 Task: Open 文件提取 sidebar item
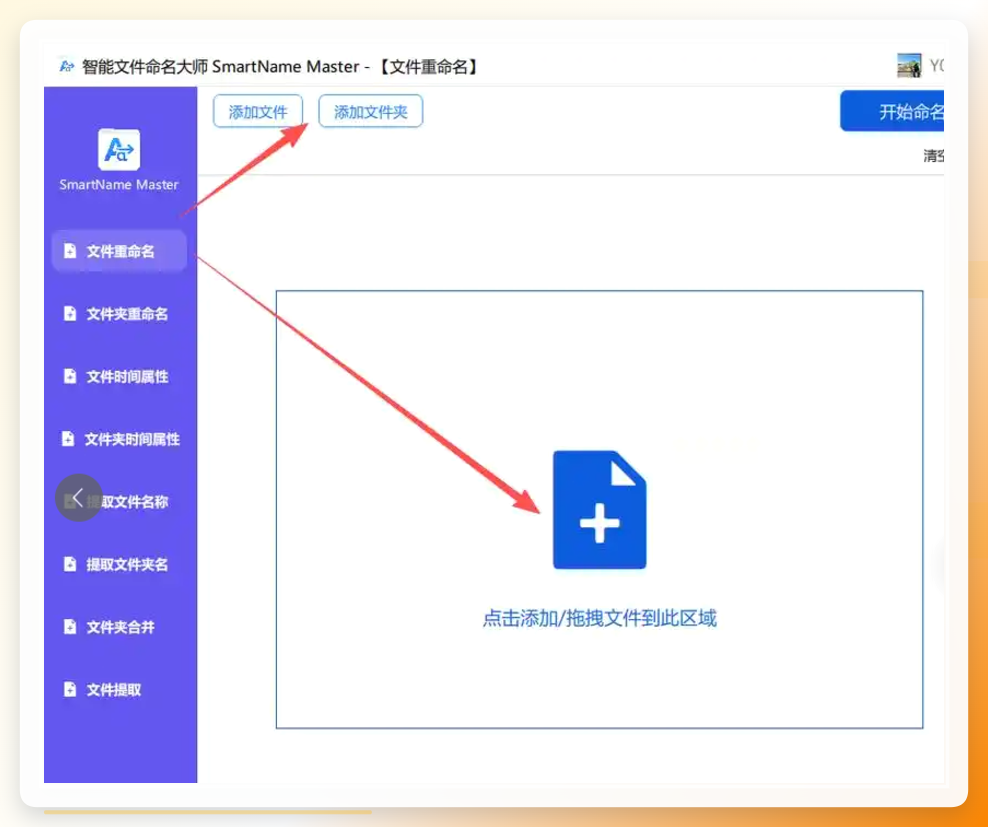coord(119,690)
